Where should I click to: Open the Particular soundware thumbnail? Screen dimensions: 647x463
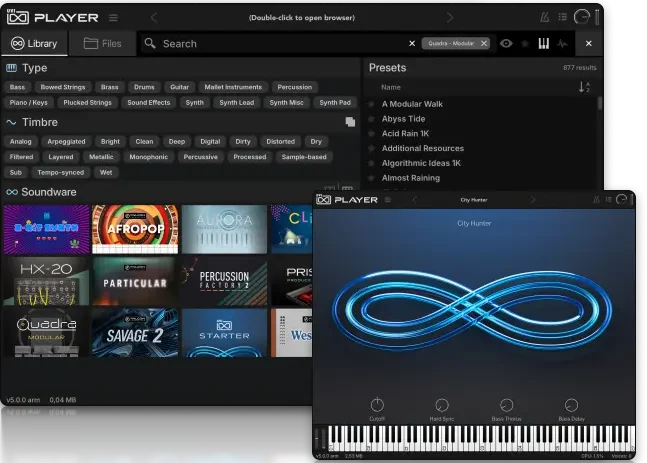click(x=135, y=281)
